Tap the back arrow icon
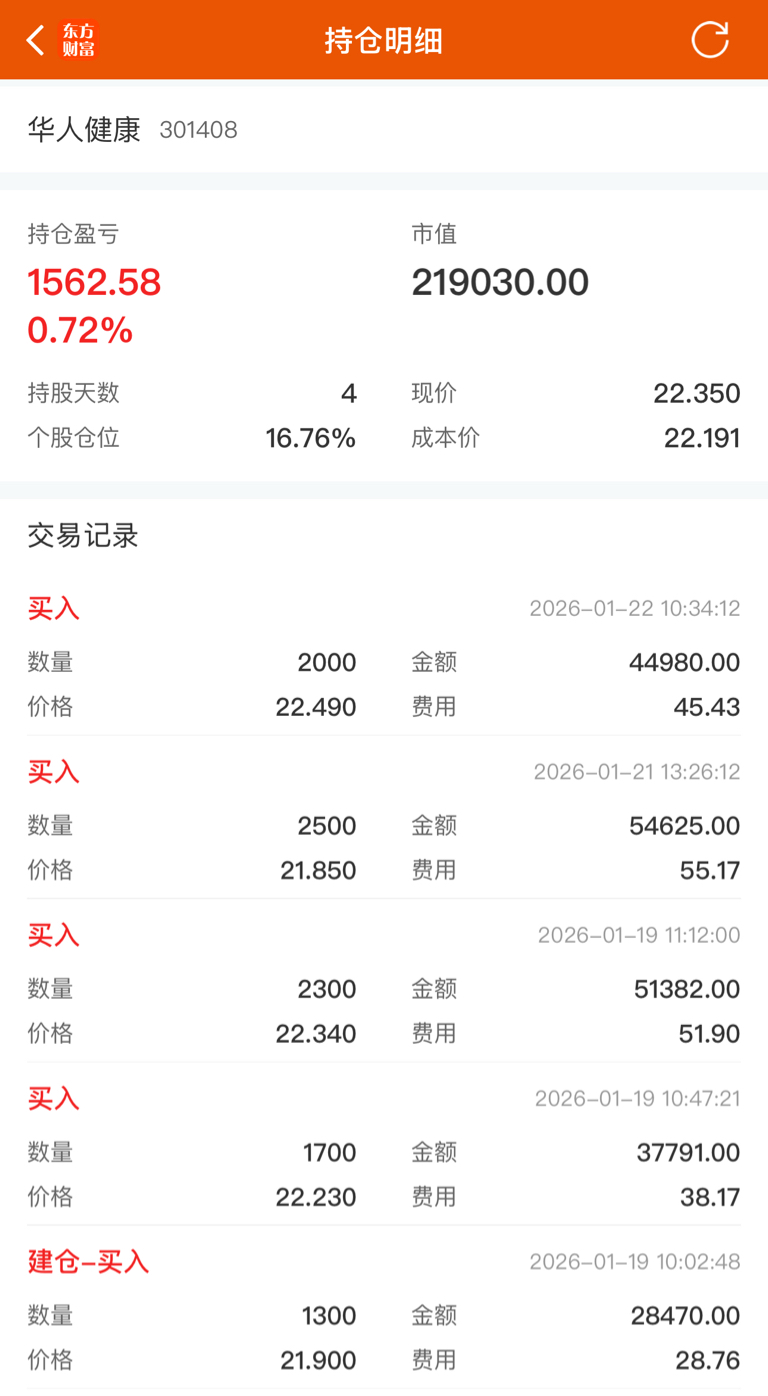Viewport: 768px width, 1396px height. [36, 40]
